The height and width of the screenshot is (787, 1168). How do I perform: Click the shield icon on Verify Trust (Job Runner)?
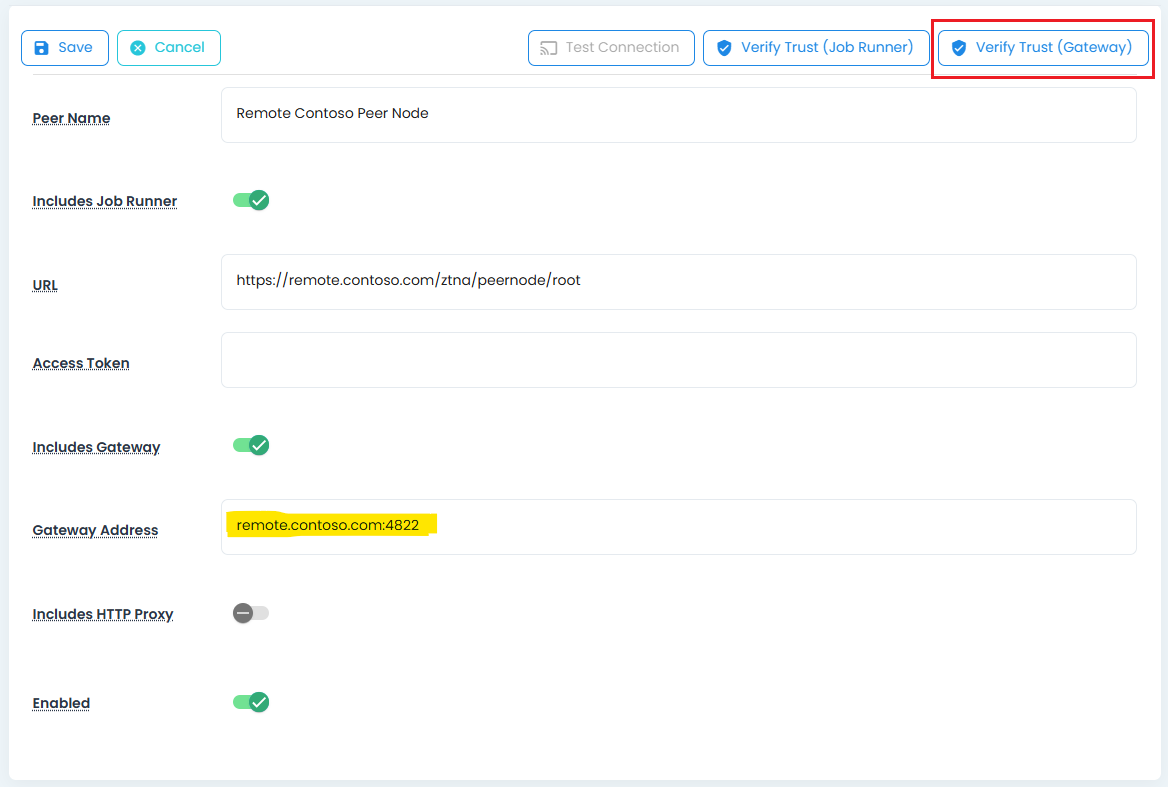(724, 48)
